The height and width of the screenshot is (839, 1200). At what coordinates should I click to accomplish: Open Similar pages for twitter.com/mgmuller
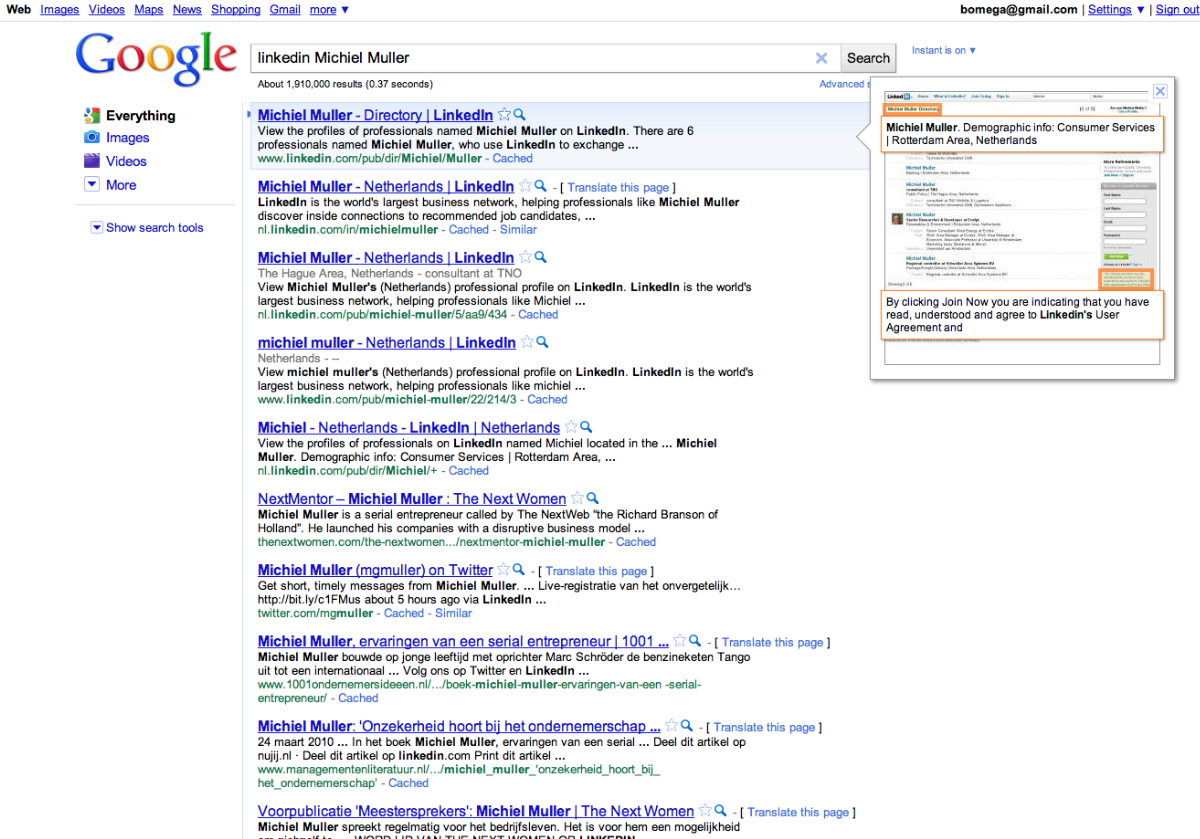[453, 613]
